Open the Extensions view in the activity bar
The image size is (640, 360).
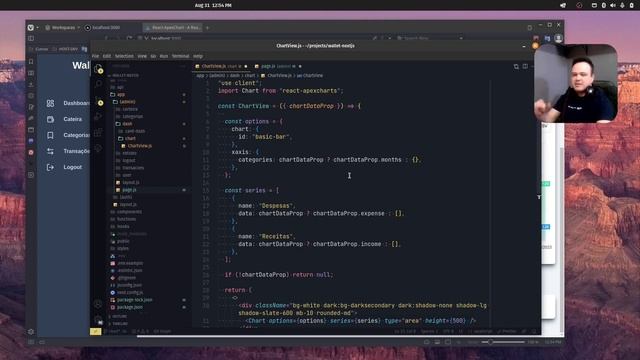[98, 133]
